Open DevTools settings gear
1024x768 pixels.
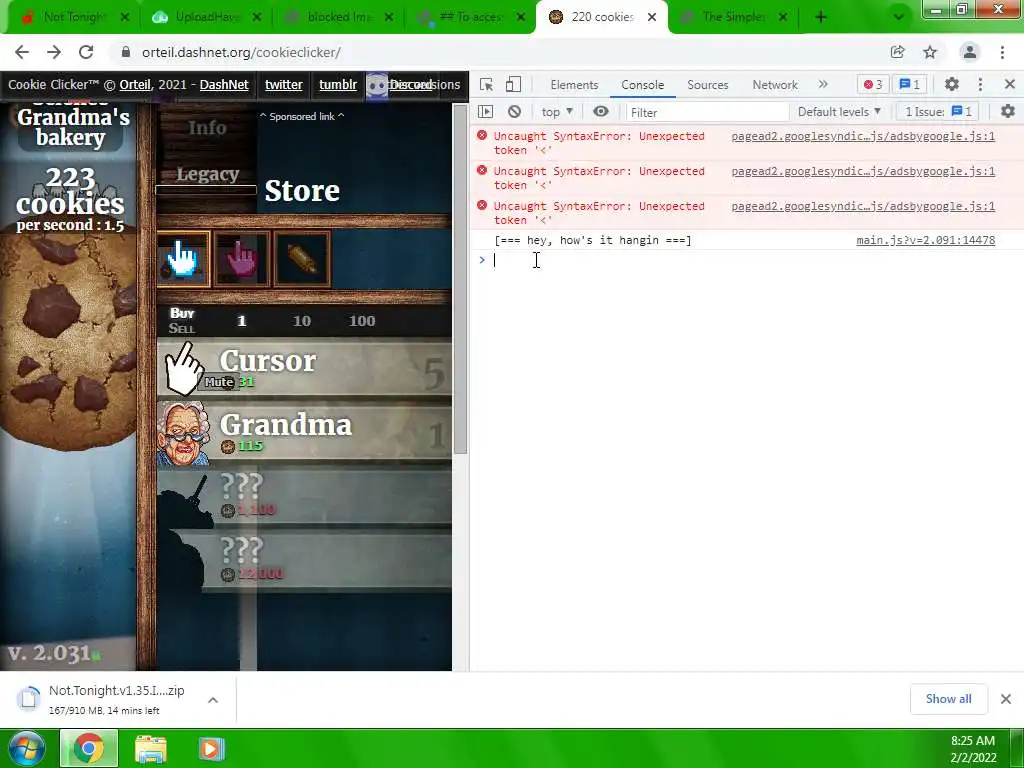tap(952, 84)
